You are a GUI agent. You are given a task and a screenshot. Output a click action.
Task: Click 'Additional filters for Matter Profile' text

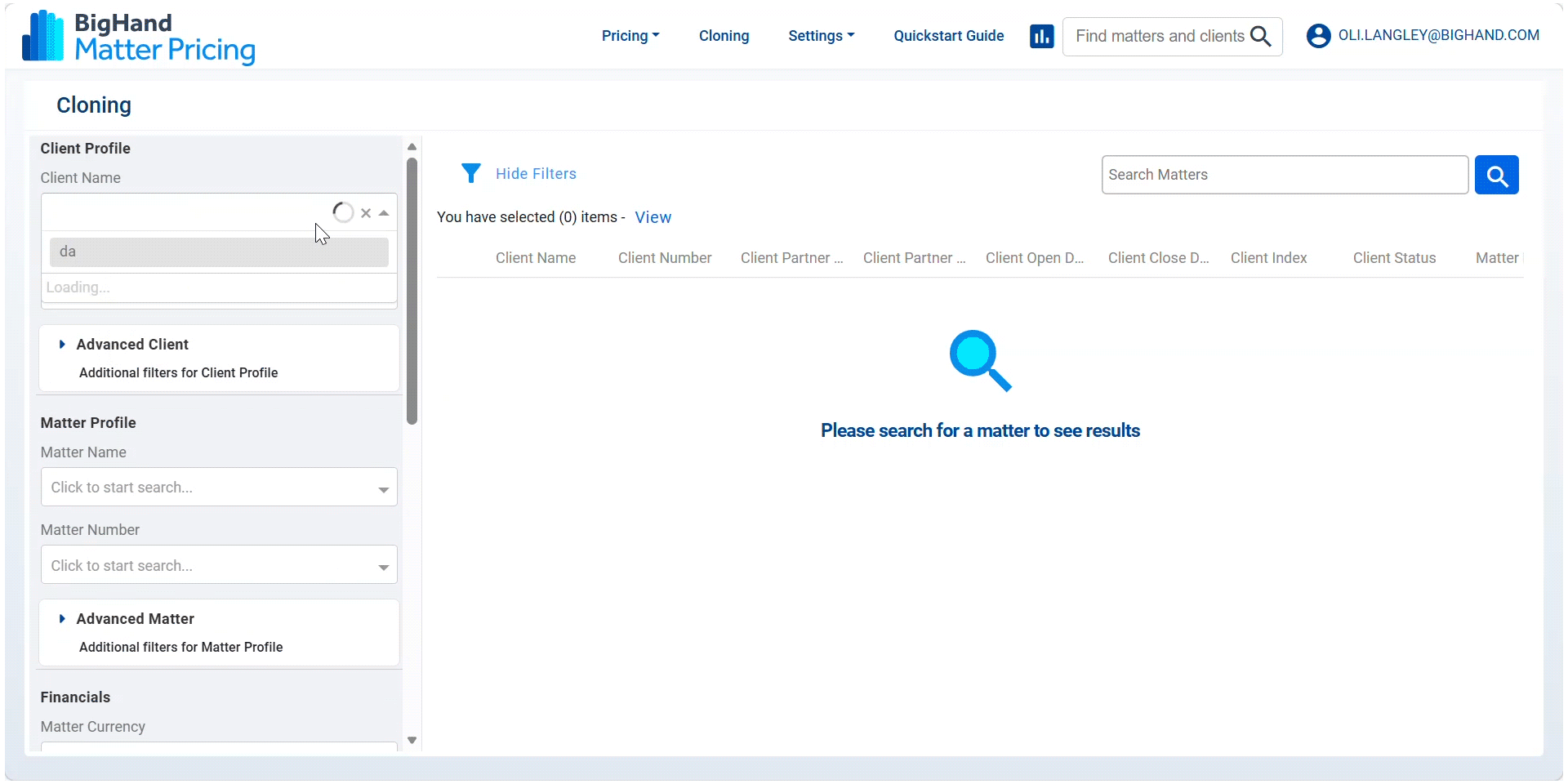coord(180,647)
